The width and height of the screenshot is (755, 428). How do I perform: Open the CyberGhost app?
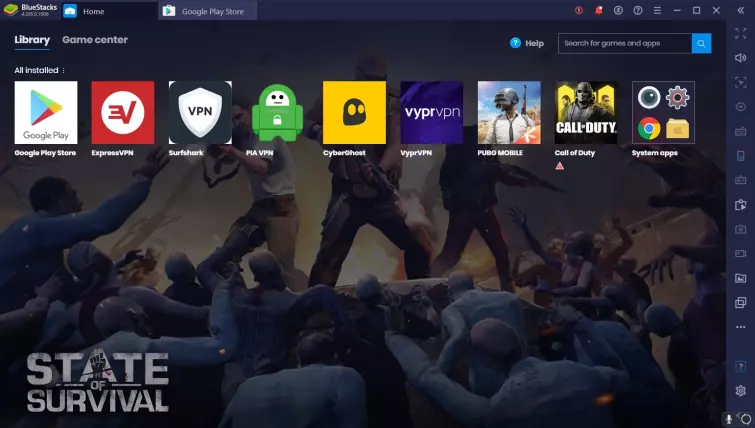(354, 112)
